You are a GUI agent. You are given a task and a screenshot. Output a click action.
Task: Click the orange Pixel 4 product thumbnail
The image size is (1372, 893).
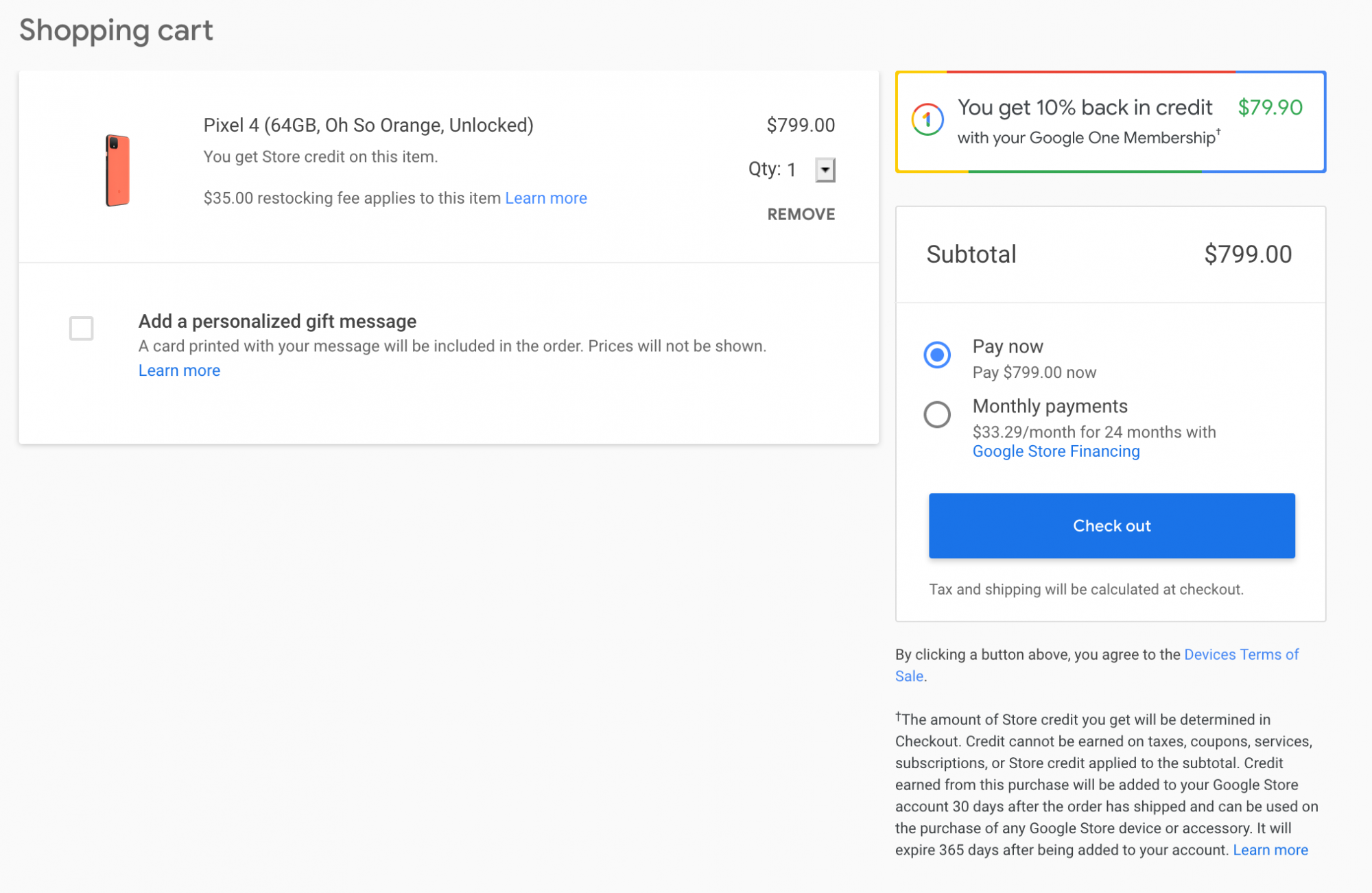click(117, 170)
